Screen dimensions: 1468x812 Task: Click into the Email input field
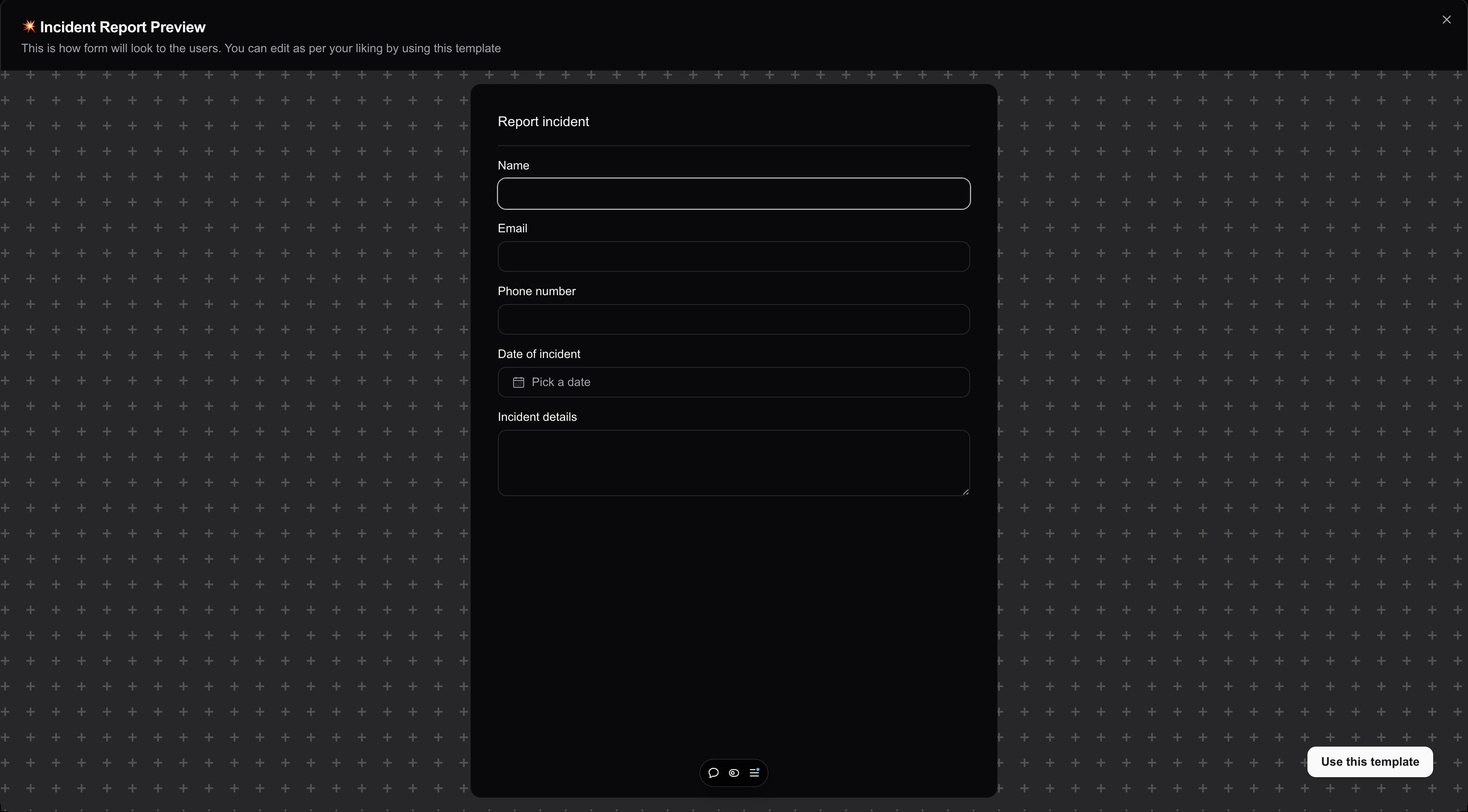[734, 257]
